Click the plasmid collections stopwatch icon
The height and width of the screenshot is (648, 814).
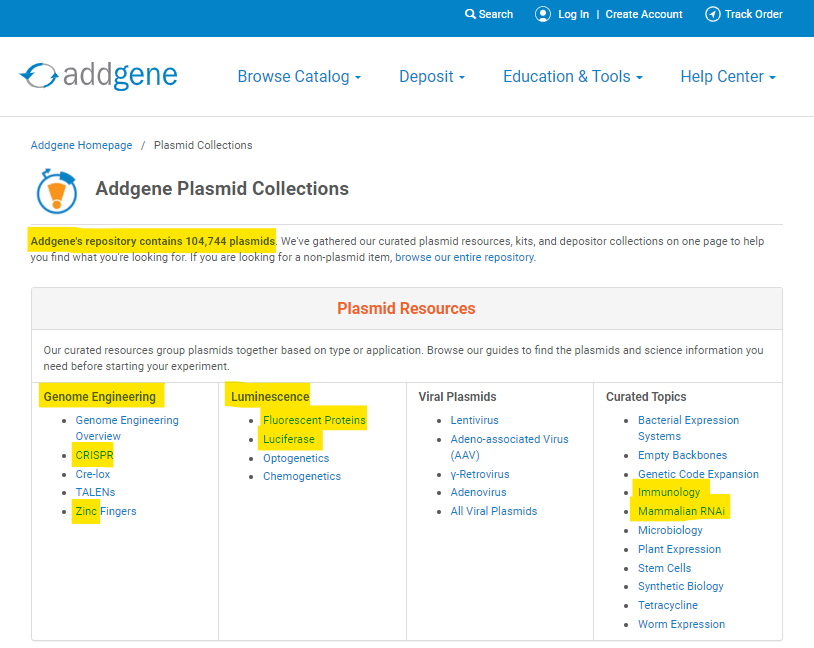57,191
